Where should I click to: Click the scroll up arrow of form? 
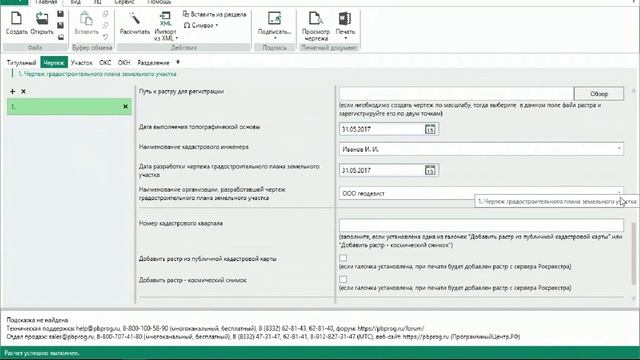coord(633,91)
